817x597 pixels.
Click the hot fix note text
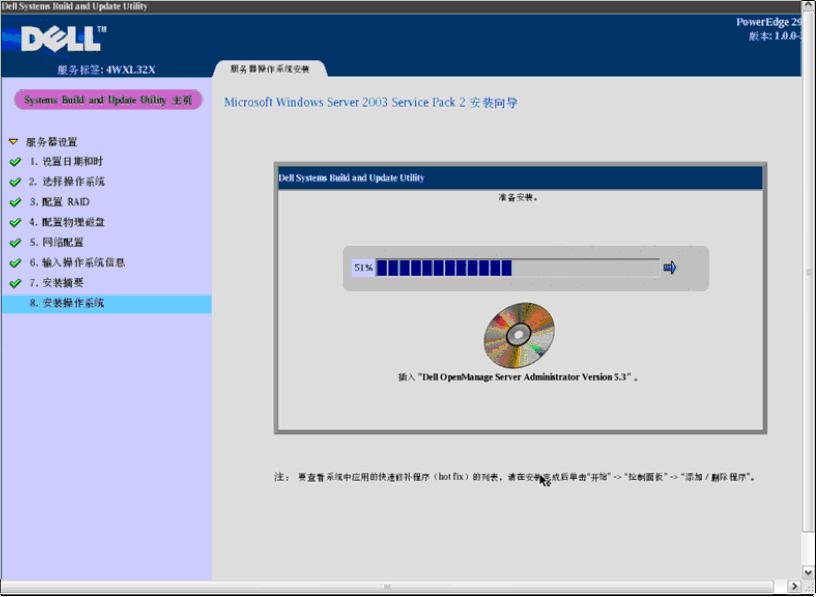click(515, 477)
